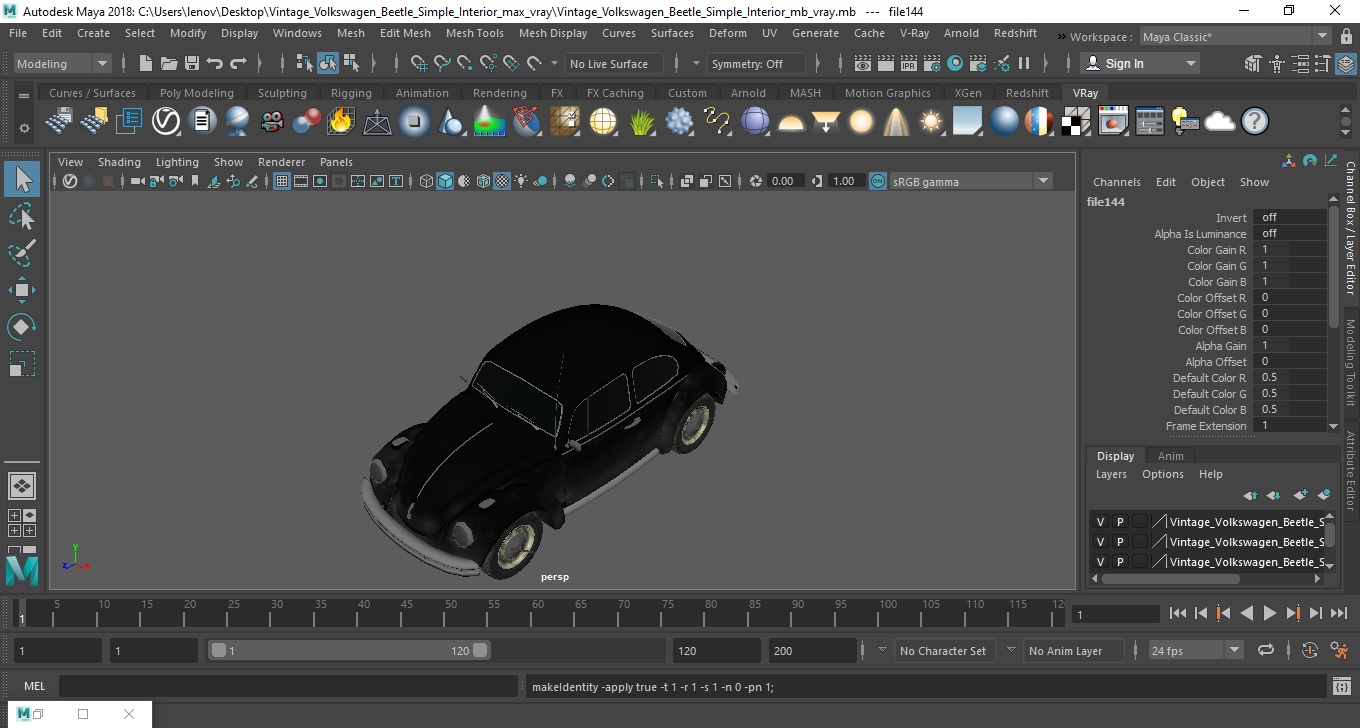Click the MEL script language button

(34, 686)
